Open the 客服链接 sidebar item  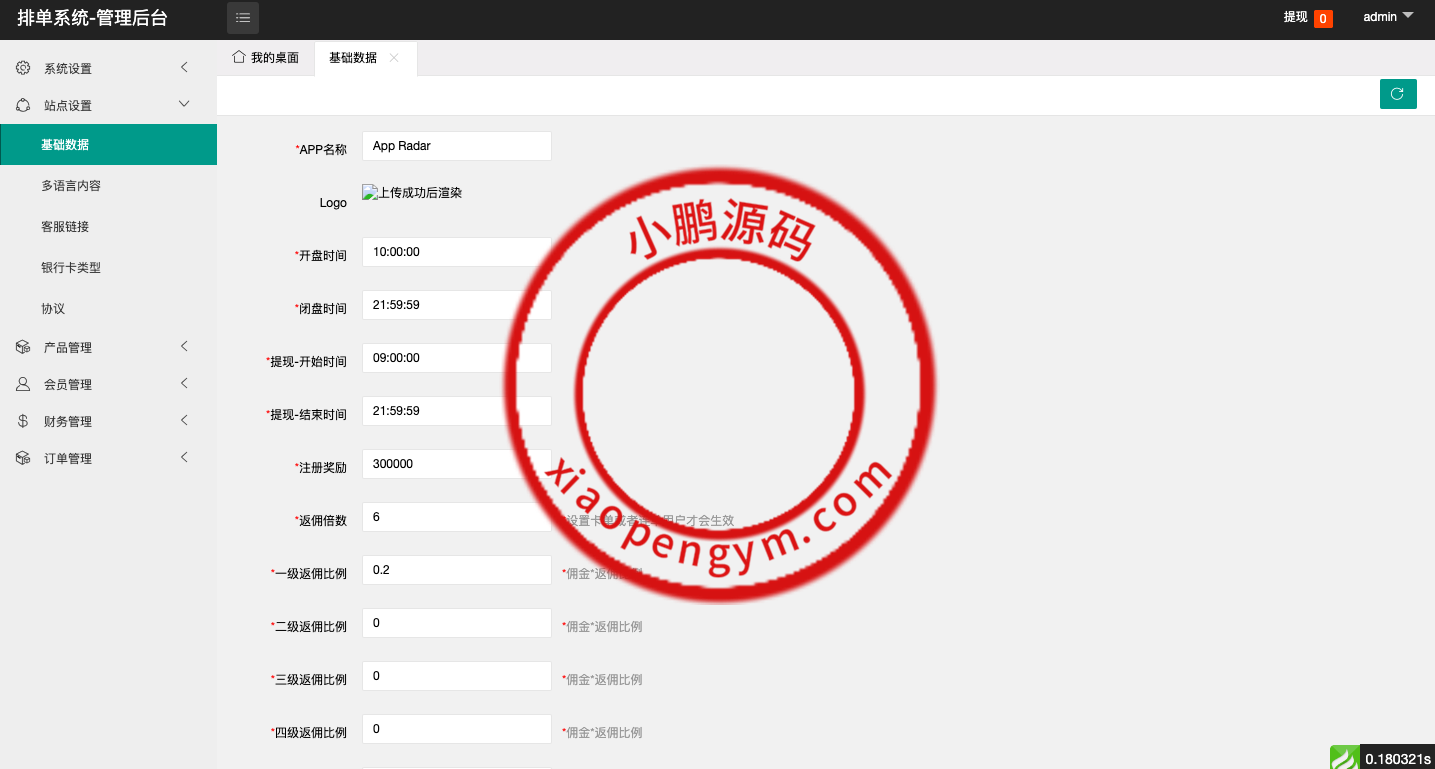[65, 227]
